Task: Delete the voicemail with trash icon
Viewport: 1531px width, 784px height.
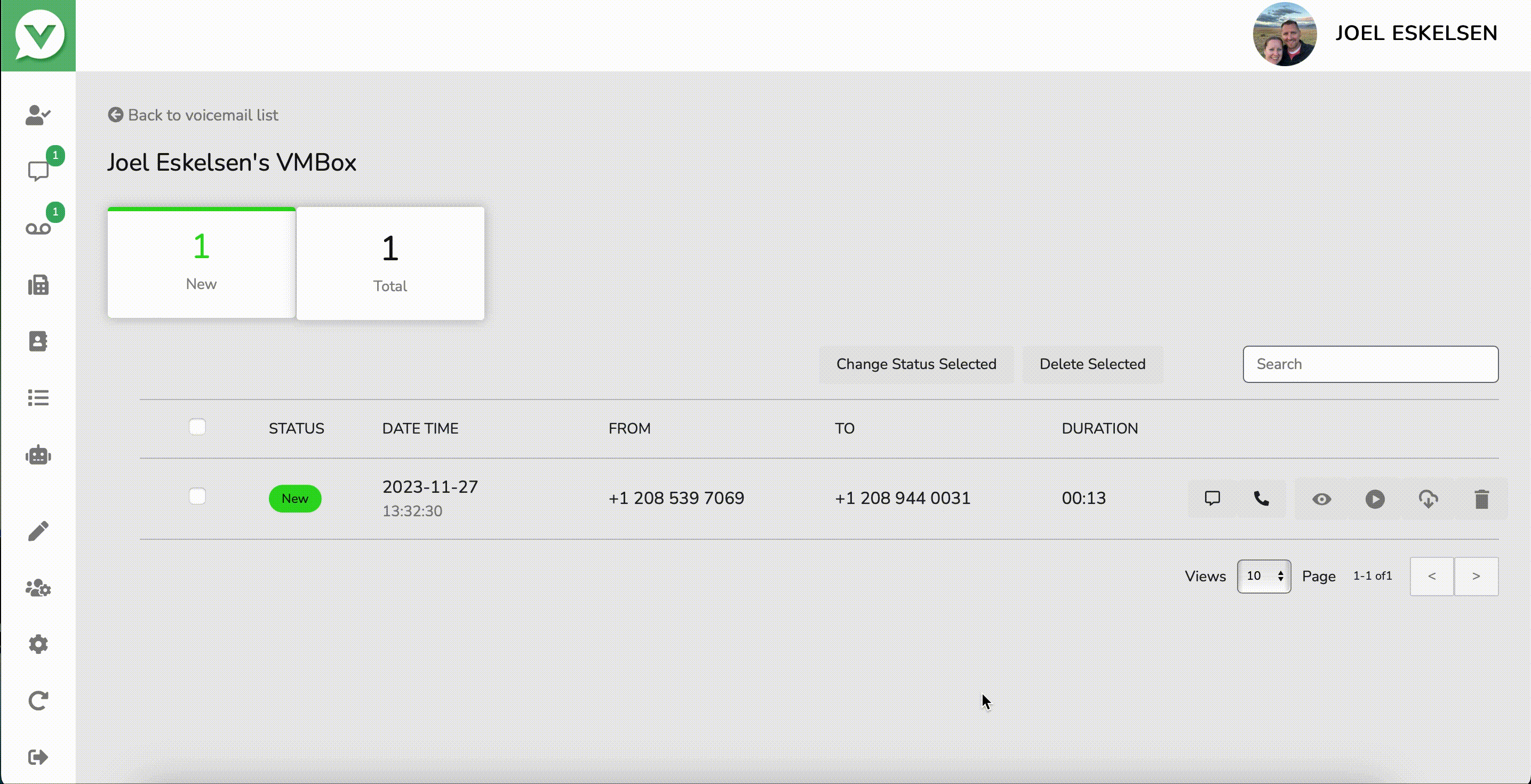Action: (x=1482, y=499)
